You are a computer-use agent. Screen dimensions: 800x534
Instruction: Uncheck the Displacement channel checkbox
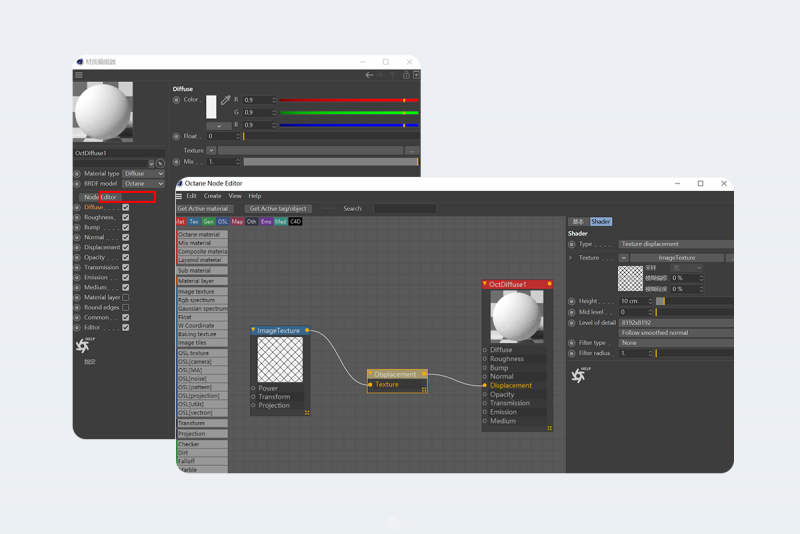[x=126, y=247]
